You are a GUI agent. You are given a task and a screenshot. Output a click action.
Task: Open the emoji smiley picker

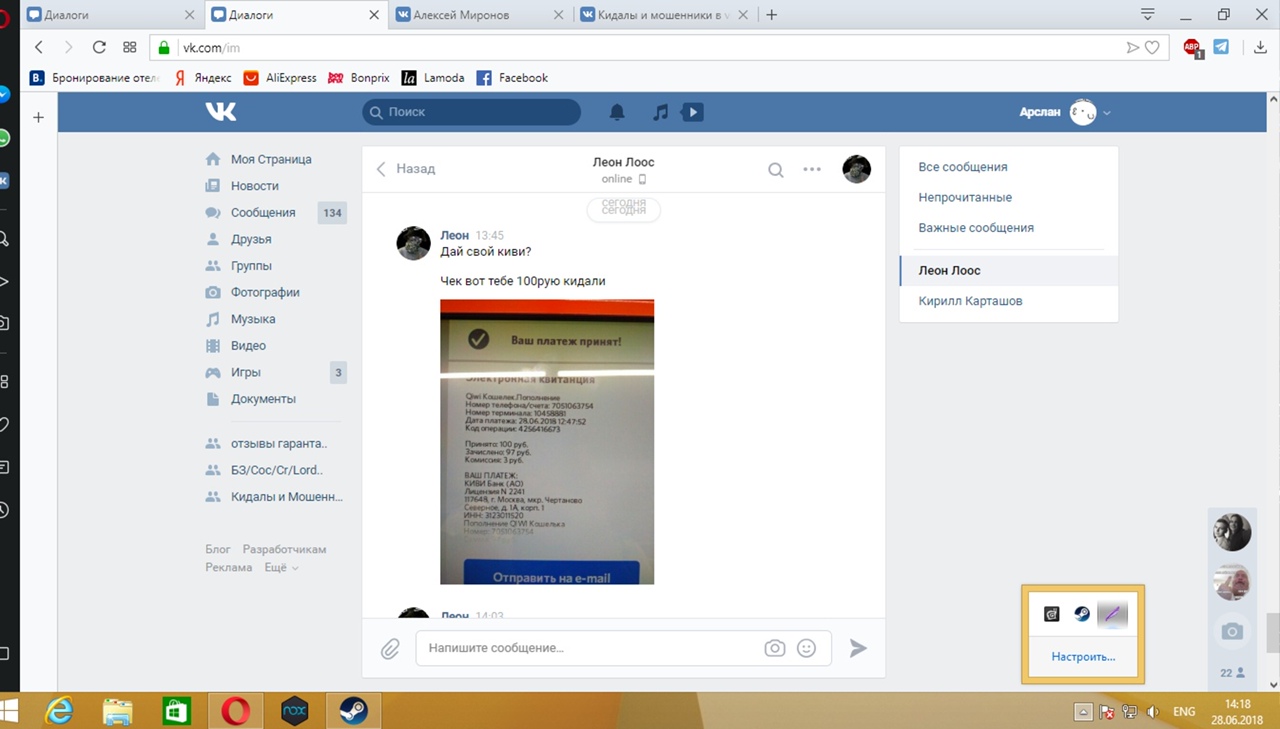806,648
